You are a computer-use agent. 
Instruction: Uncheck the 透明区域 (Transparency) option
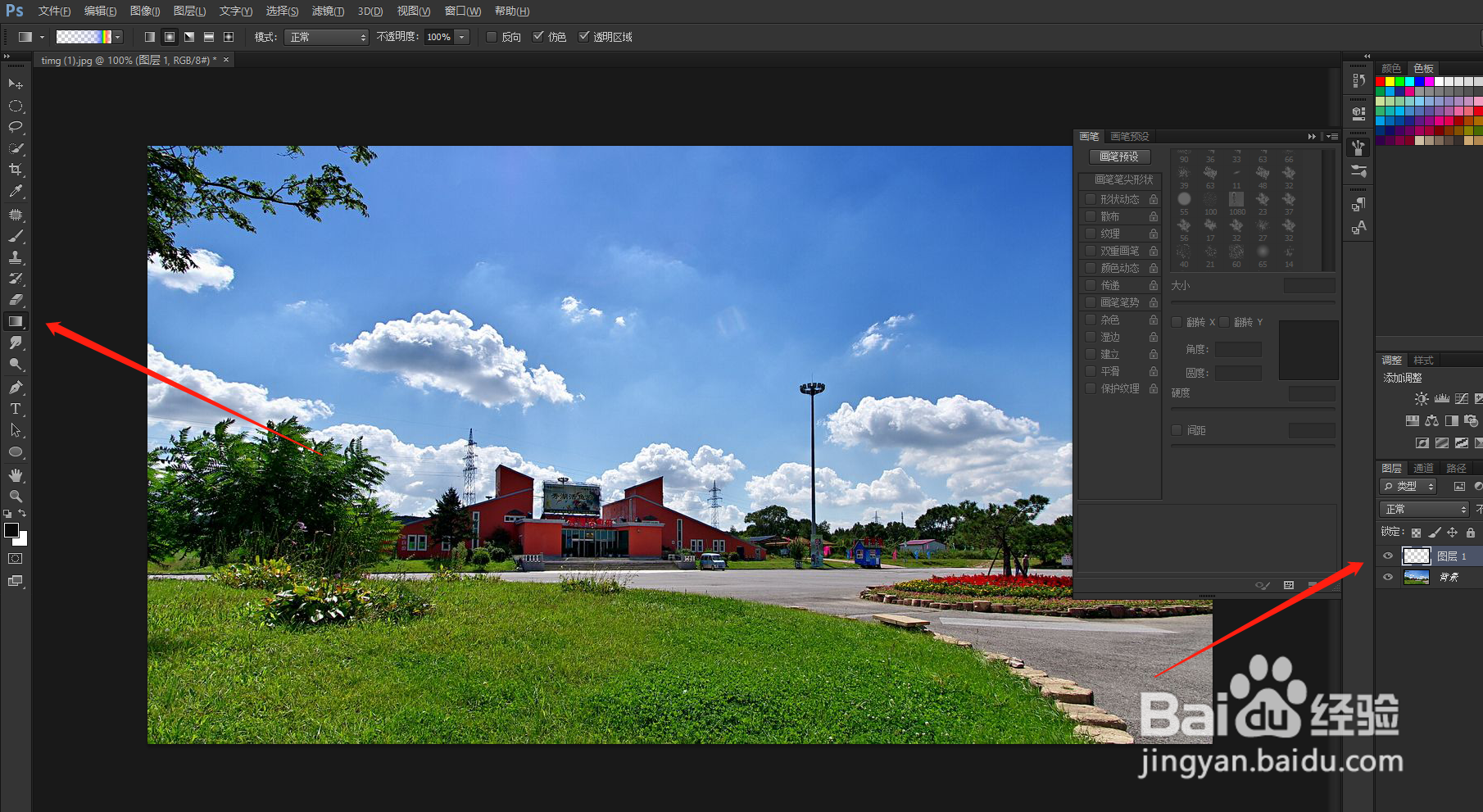tap(583, 37)
